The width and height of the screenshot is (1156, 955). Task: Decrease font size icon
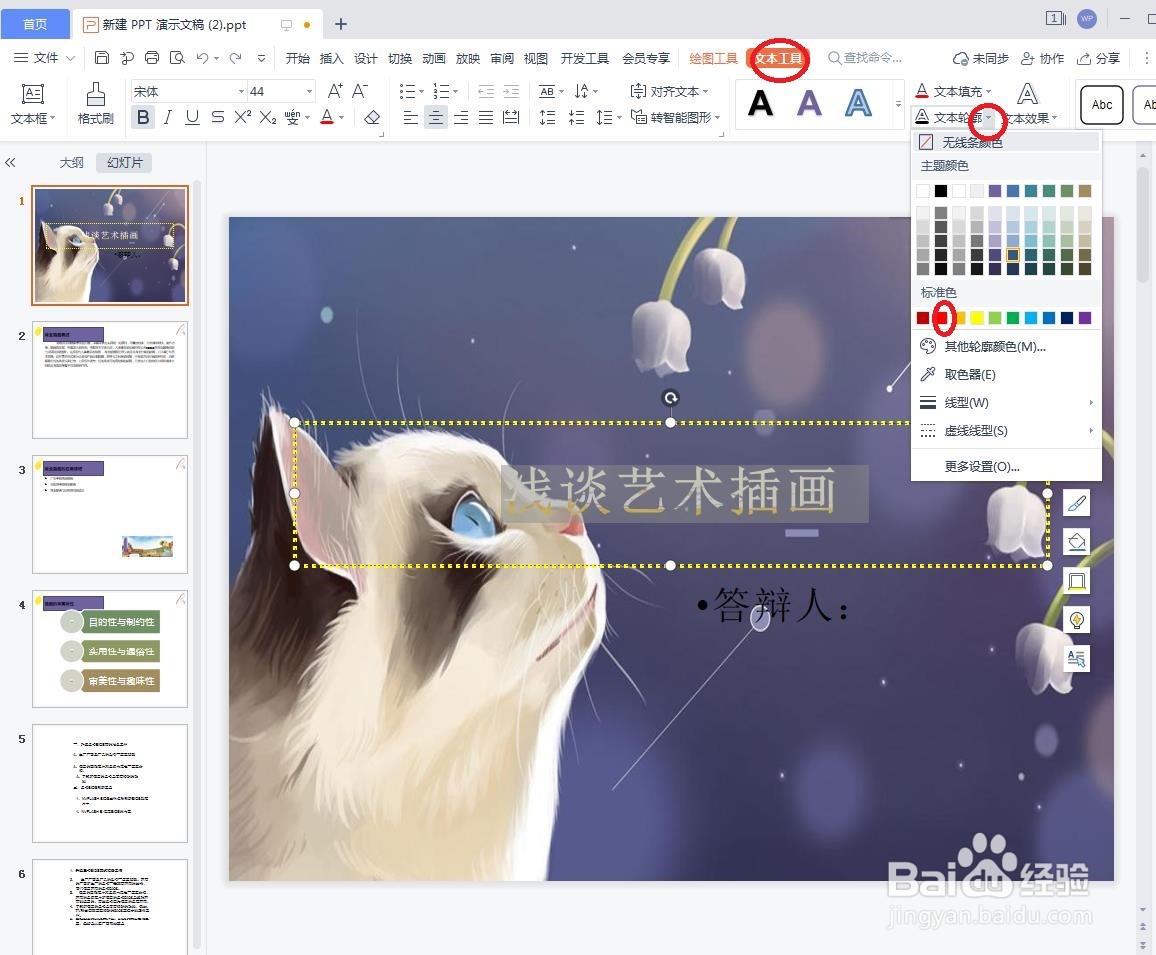360,91
